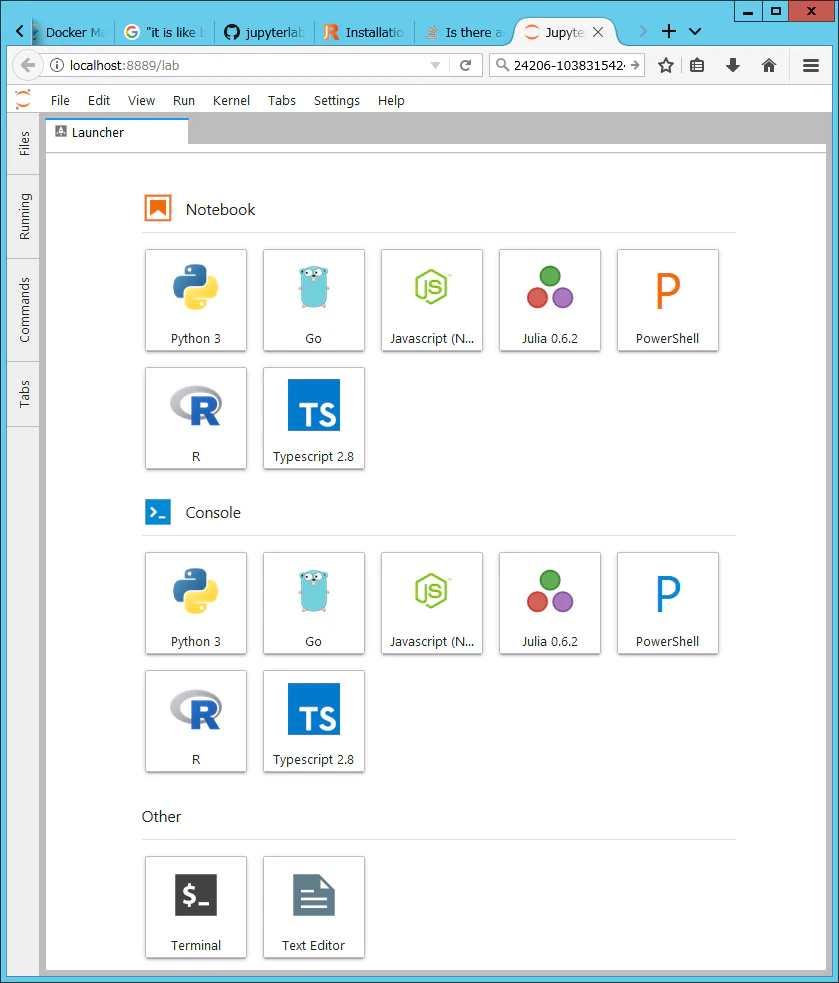Start a Javascript (Node) notebook
Image resolution: width=839 pixels, height=983 pixels.
tap(432, 300)
